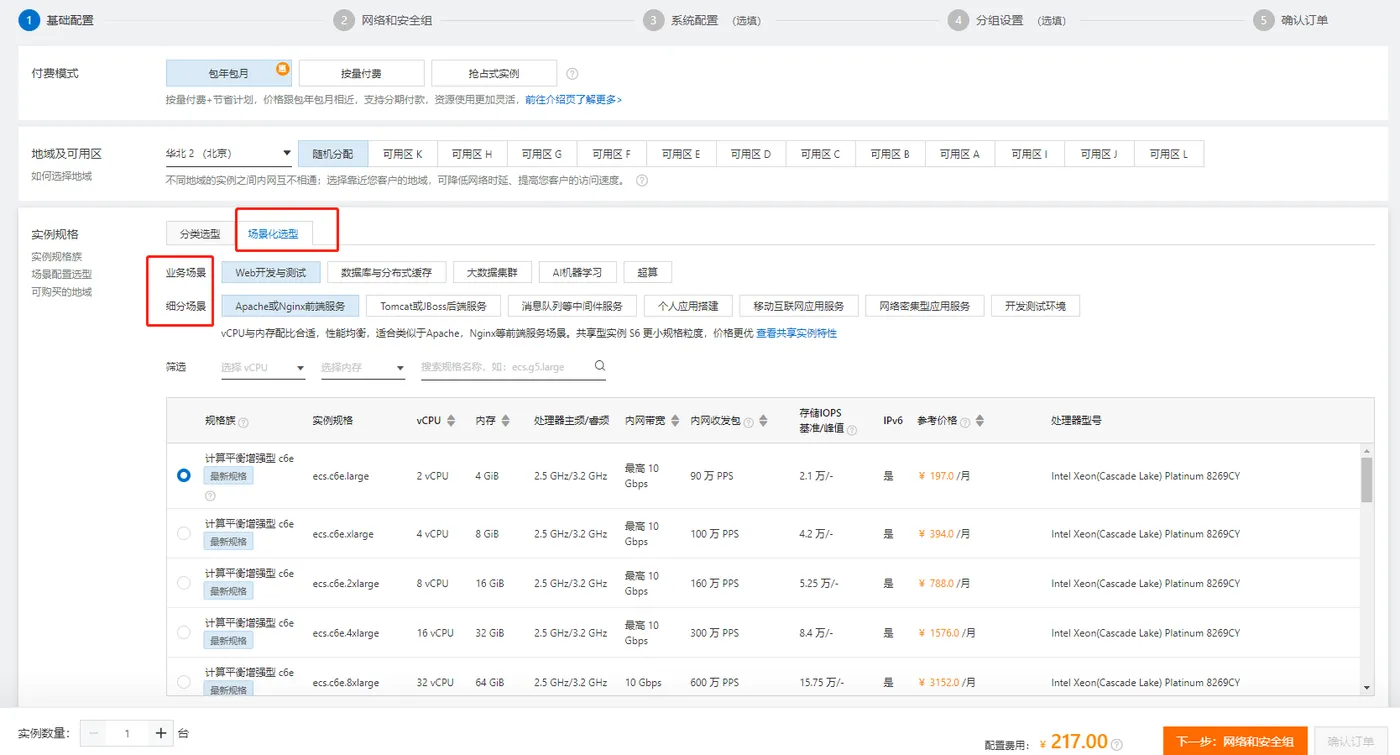Click 下一步：网络和安全组 button
Image resolution: width=1400 pixels, height=755 pixels.
[1235, 741]
